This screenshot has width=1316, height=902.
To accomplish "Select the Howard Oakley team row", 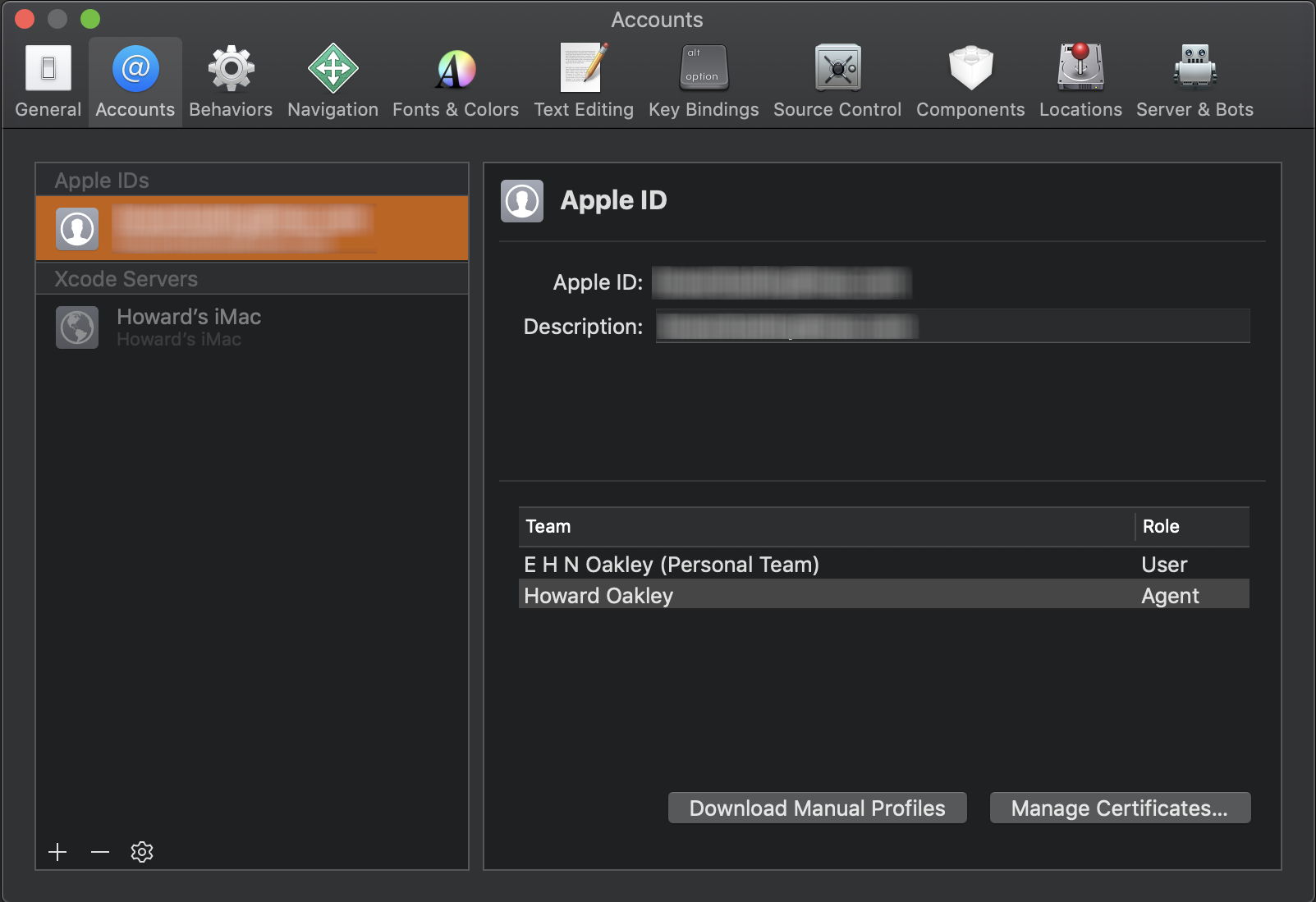I will coord(884,595).
